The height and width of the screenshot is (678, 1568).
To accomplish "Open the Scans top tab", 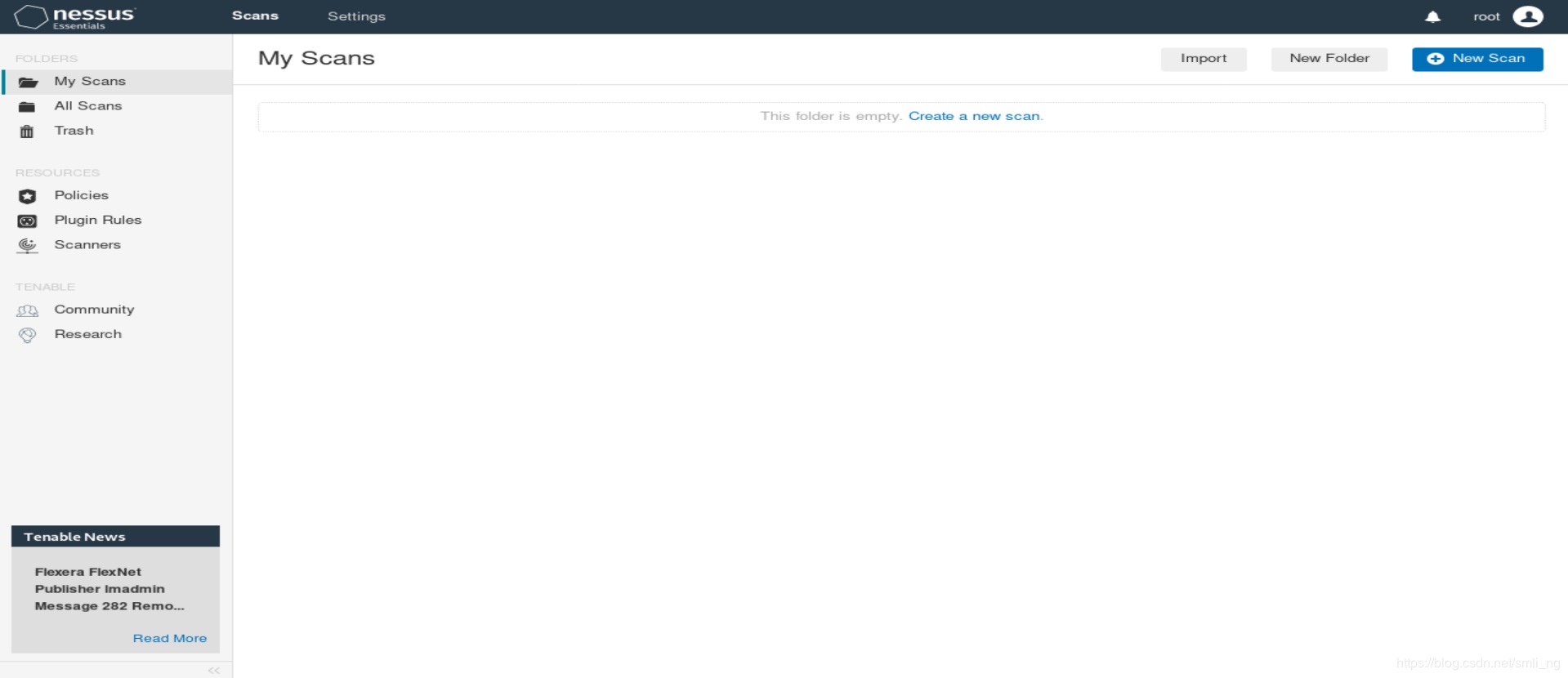I will coord(255,16).
